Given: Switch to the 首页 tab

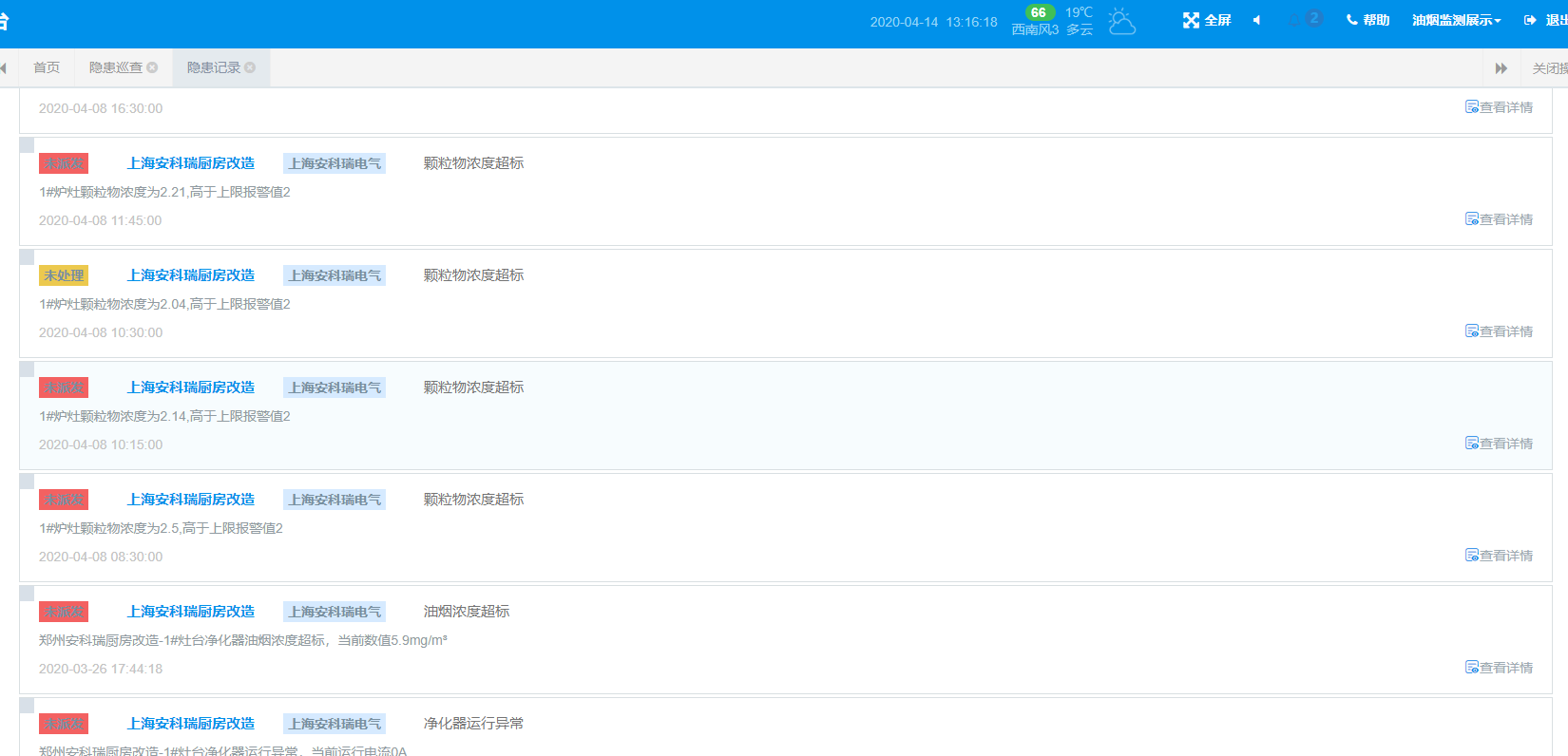Looking at the screenshot, I should (x=47, y=67).
